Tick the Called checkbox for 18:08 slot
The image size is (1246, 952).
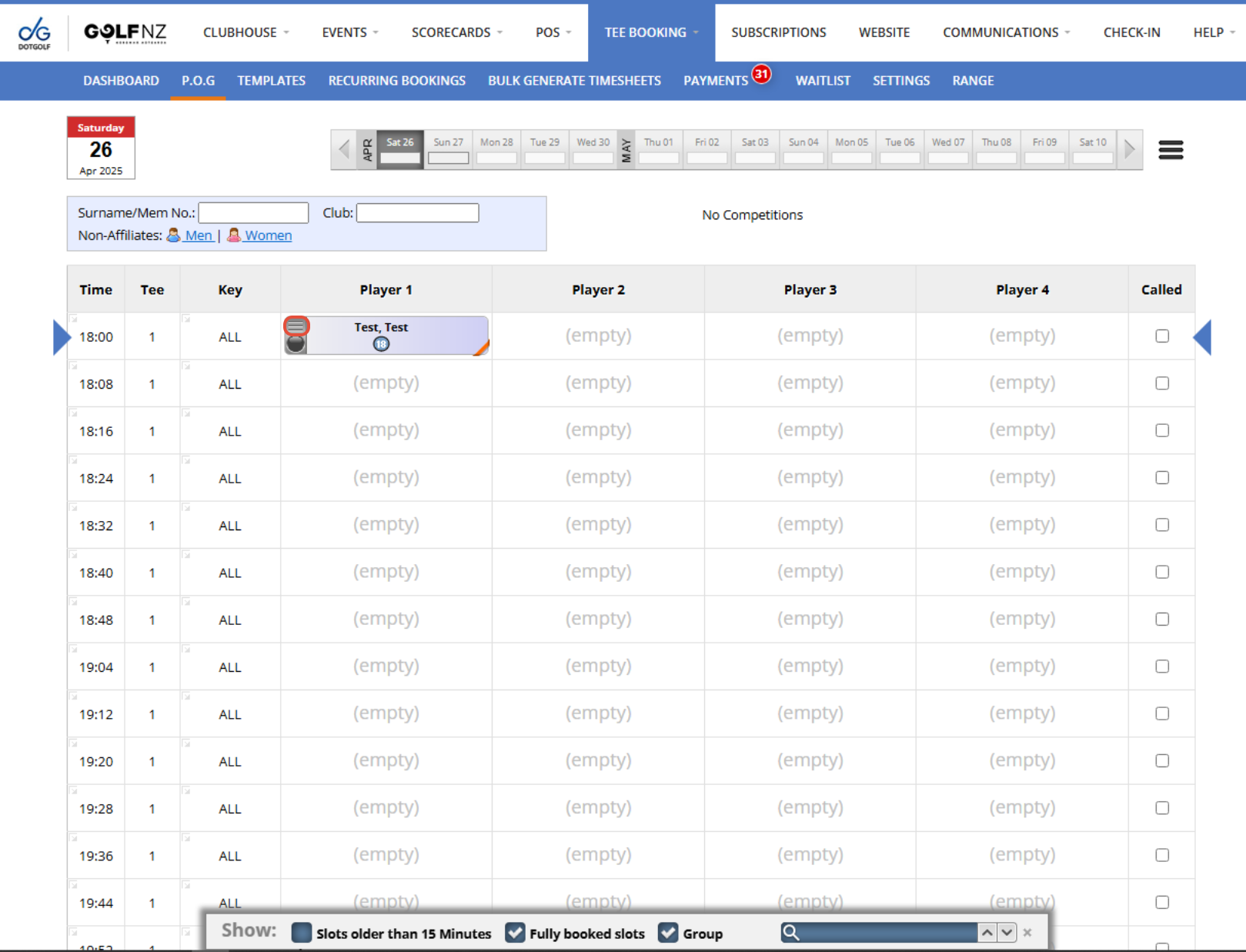click(x=1161, y=383)
